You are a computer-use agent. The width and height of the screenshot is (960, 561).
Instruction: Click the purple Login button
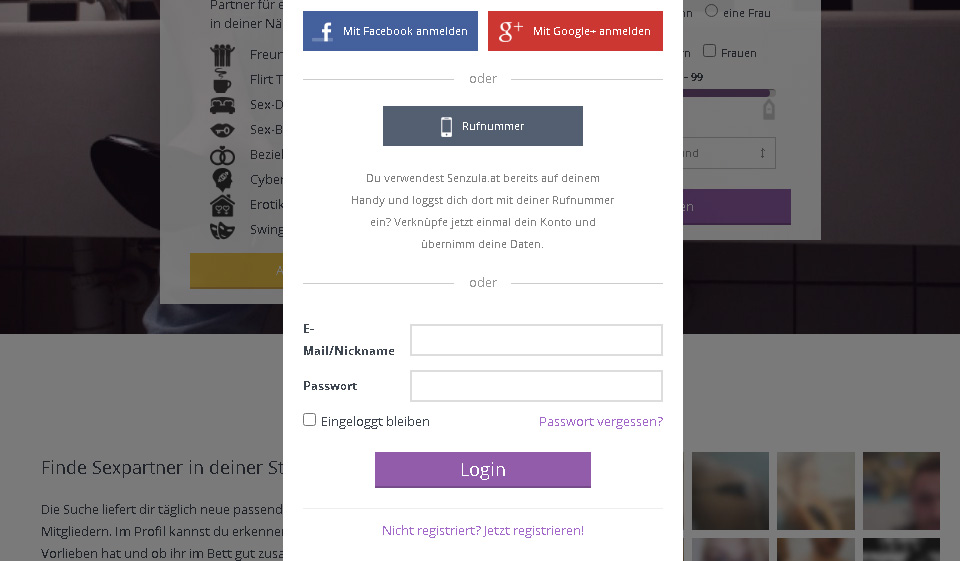(483, 470)
